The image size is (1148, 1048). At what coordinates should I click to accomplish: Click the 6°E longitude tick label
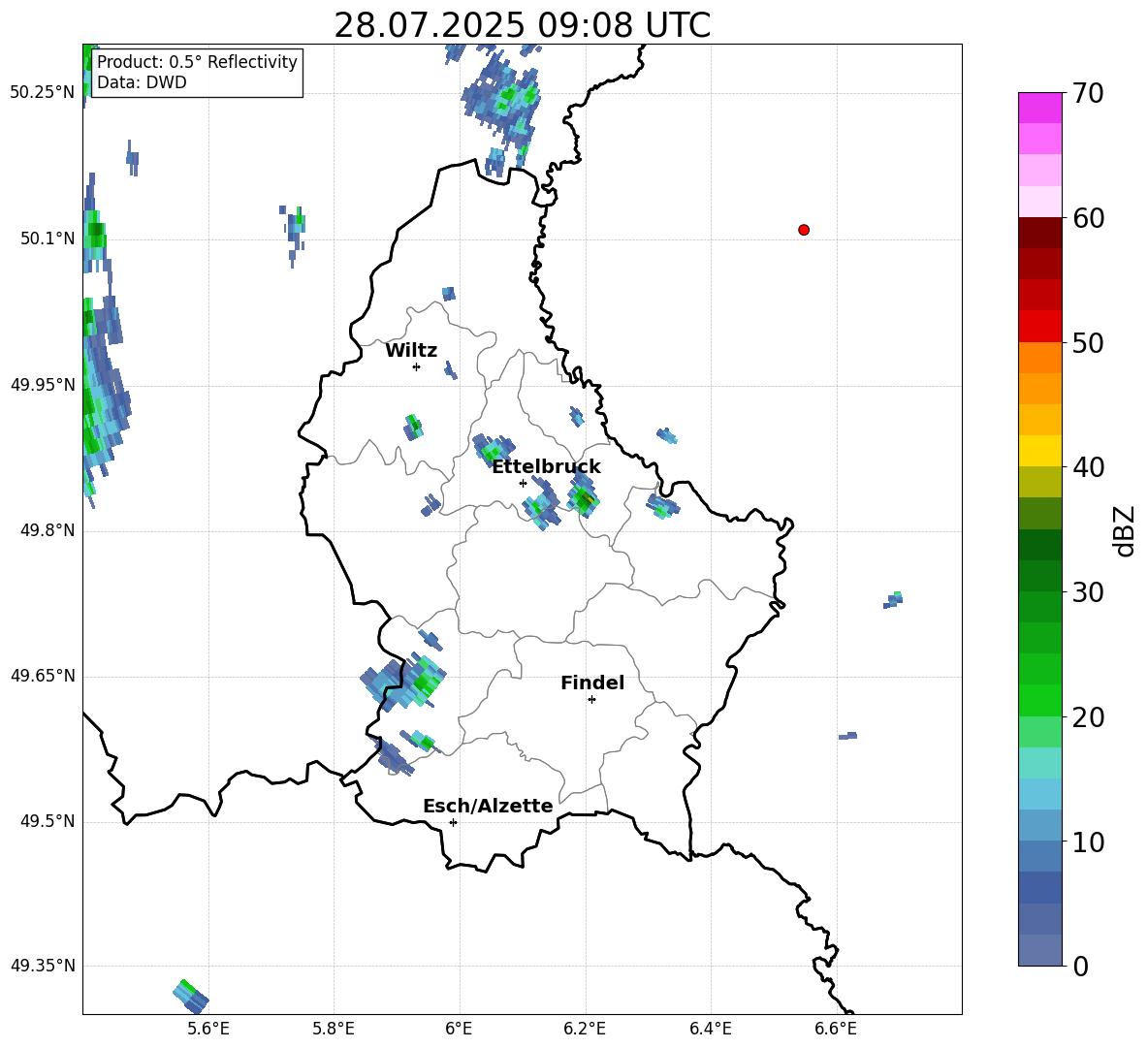tap(459, 1029)
